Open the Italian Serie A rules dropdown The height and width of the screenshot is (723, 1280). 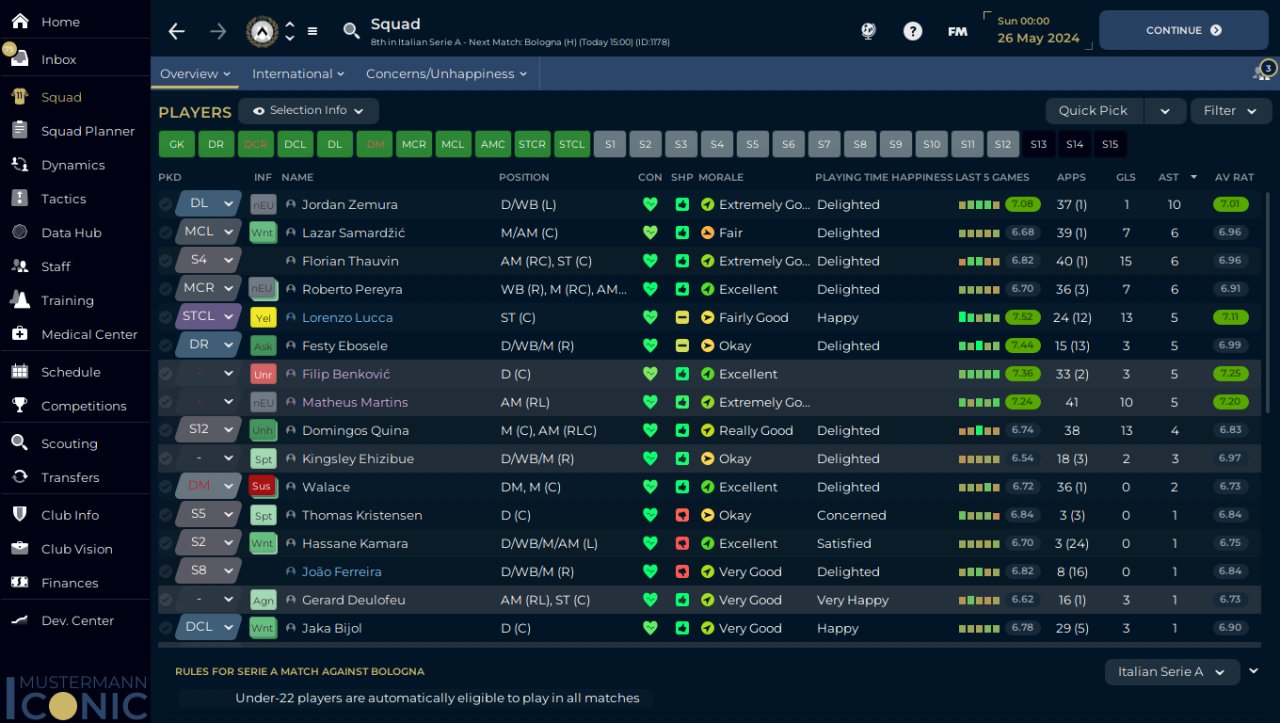pos(1172,672)
